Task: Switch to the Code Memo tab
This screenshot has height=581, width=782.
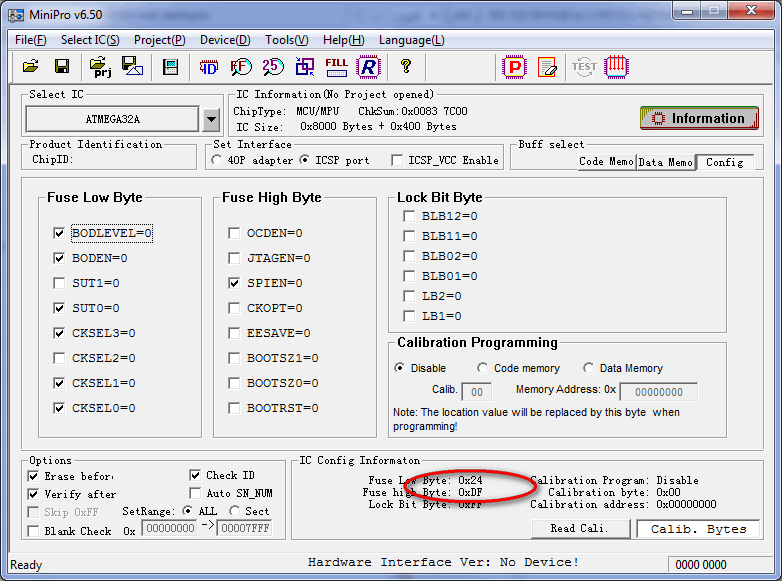Action: (x=606, y=161)
